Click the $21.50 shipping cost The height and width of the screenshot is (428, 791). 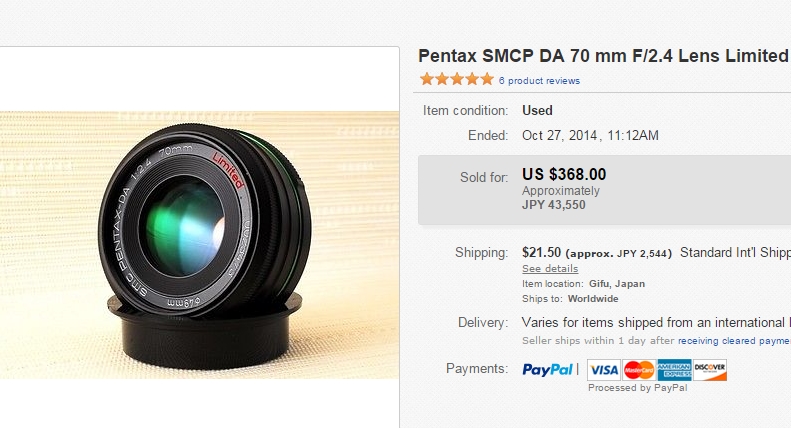coord(541,252)
